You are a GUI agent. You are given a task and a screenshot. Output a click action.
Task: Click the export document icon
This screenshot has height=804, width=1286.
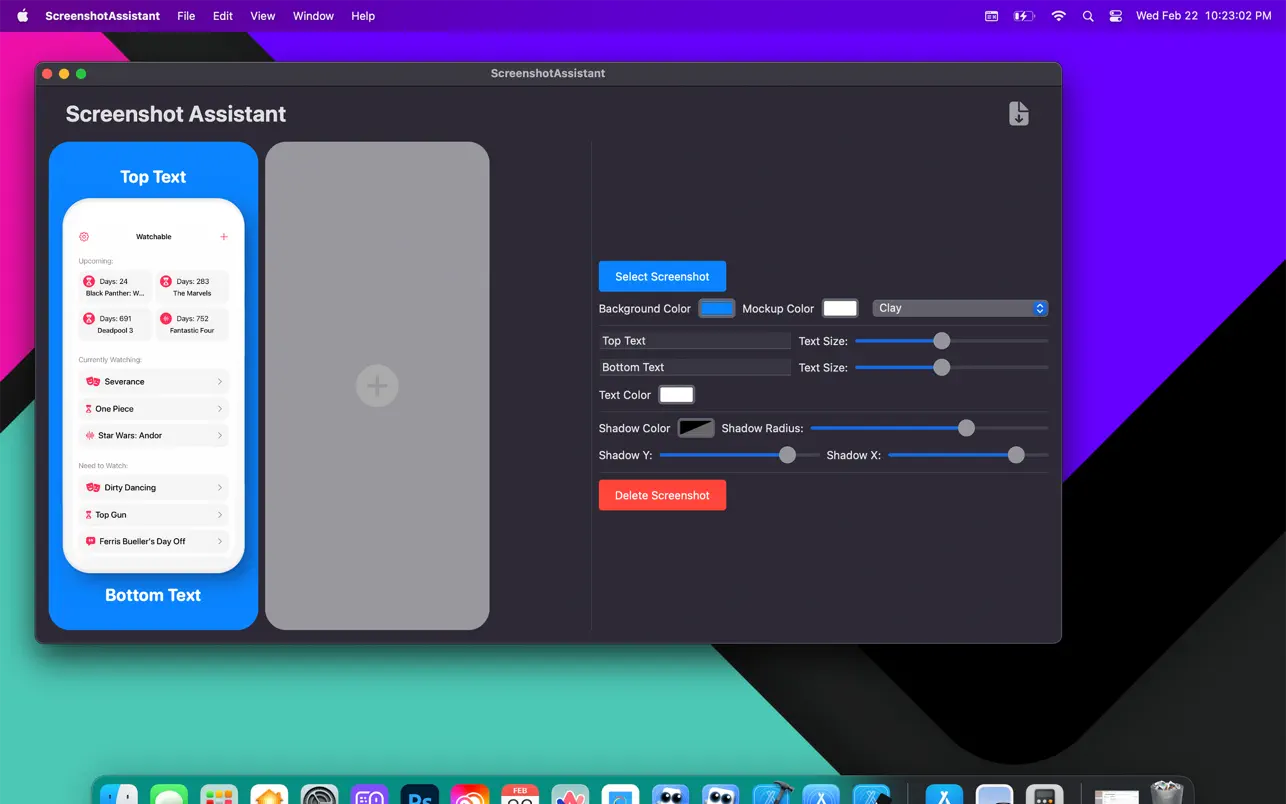click(1019, 114)
